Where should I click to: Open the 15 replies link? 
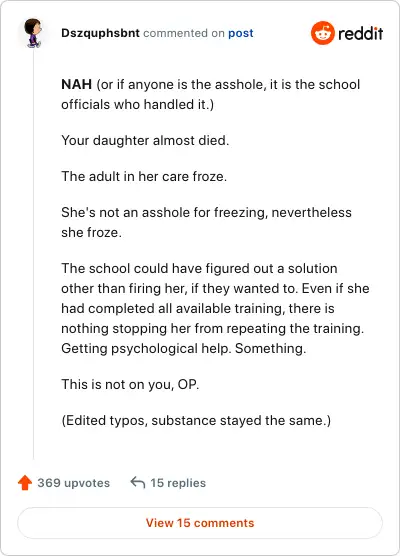pyautogui.click(x=178, y=483)
